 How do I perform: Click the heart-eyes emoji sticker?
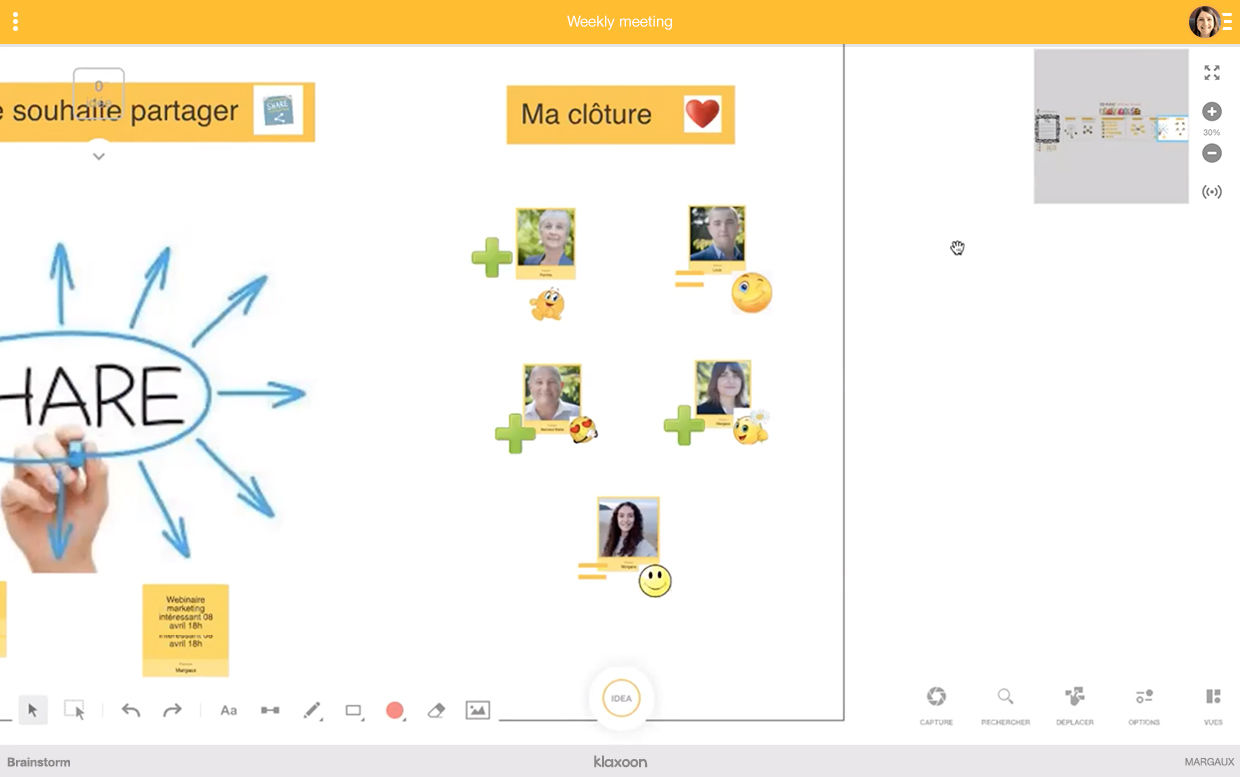click(584, 430)
